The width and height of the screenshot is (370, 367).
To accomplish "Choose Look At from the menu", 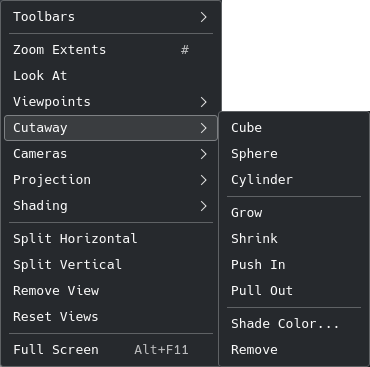I will coord(111,76).
